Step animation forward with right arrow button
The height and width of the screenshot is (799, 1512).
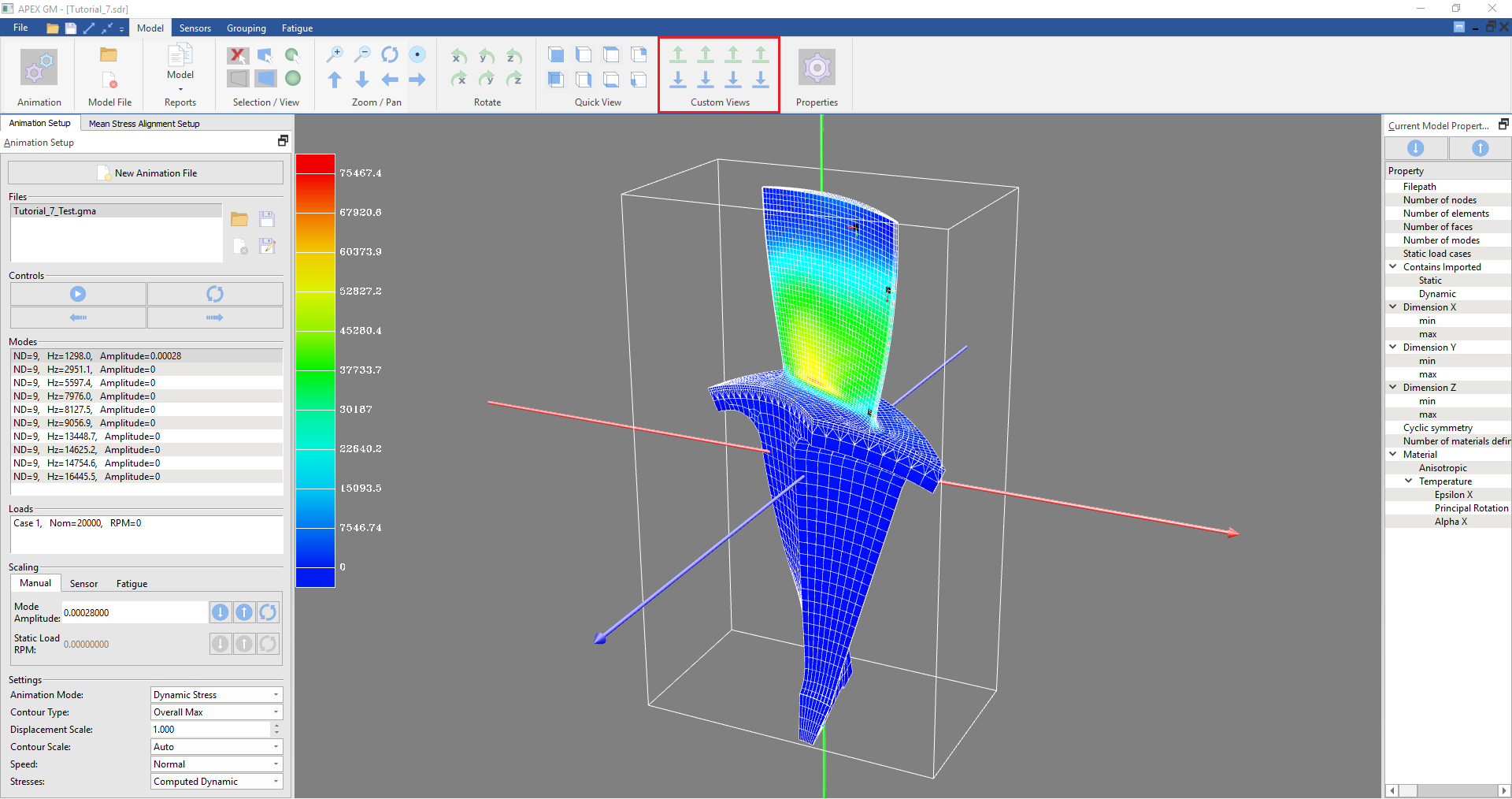tap(215, 318)
